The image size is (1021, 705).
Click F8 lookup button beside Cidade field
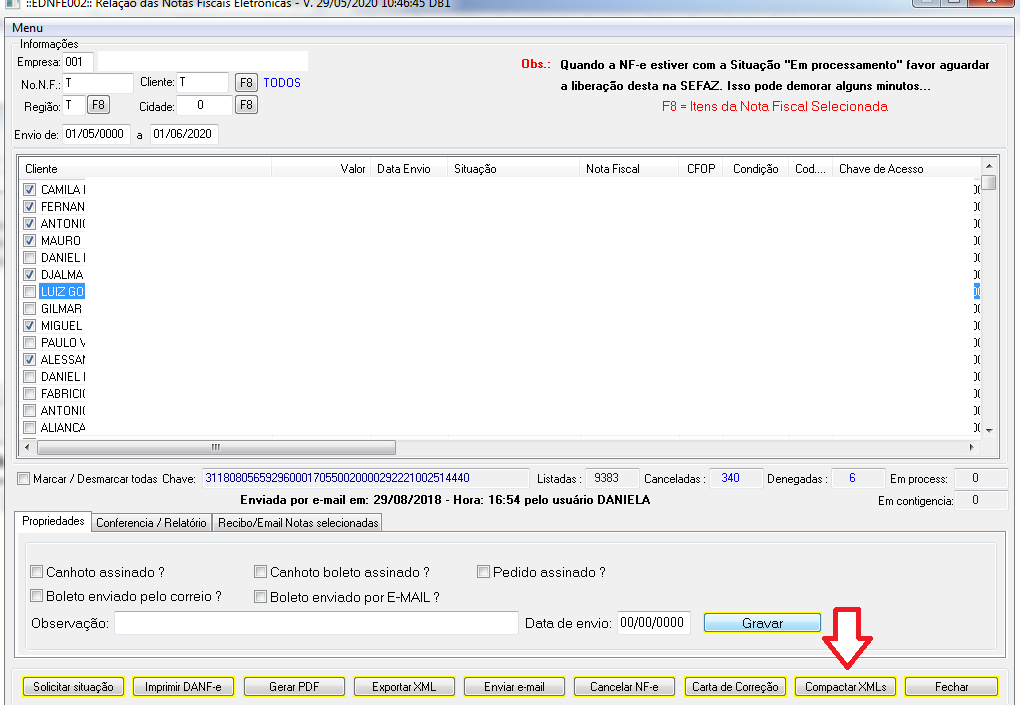click(246, 105)
